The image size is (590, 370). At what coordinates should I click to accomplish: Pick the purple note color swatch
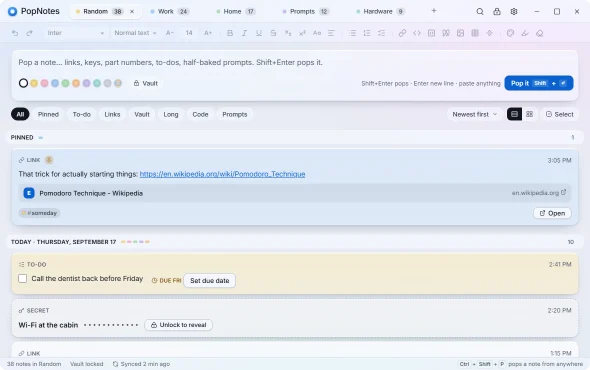(87, 83)
